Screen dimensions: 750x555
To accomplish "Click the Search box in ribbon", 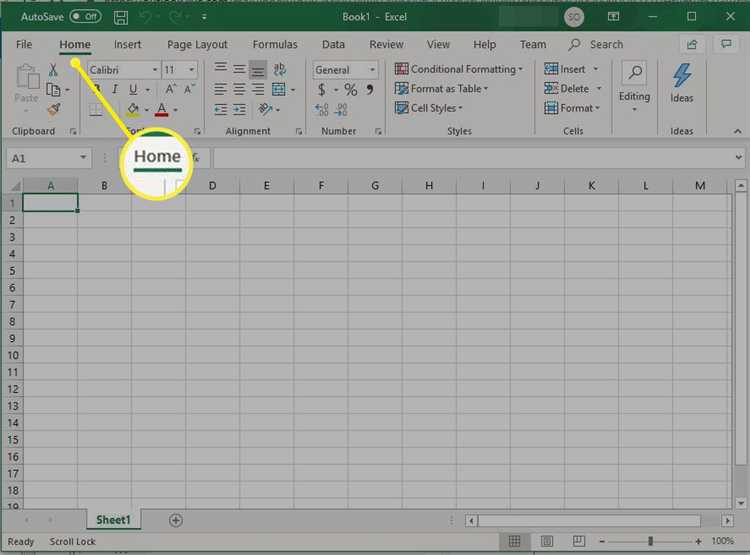I will [x=596, y=44].
